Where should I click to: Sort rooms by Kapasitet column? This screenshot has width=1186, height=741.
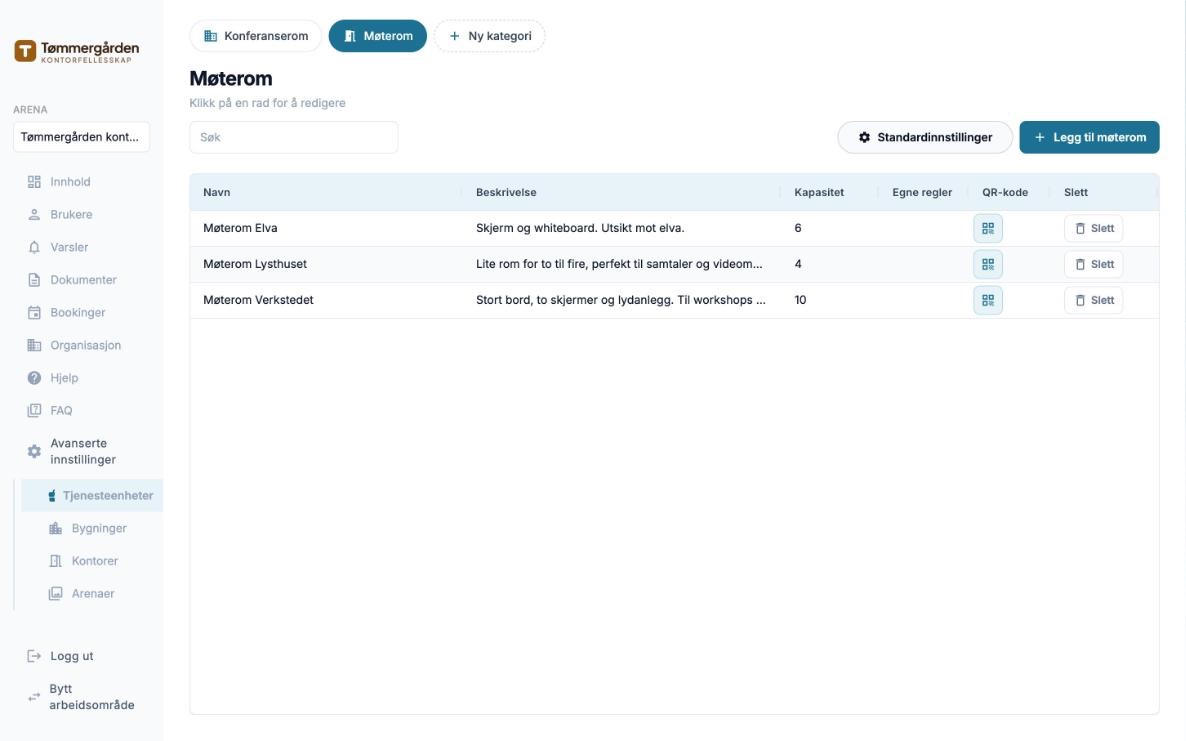click(819, 192)
